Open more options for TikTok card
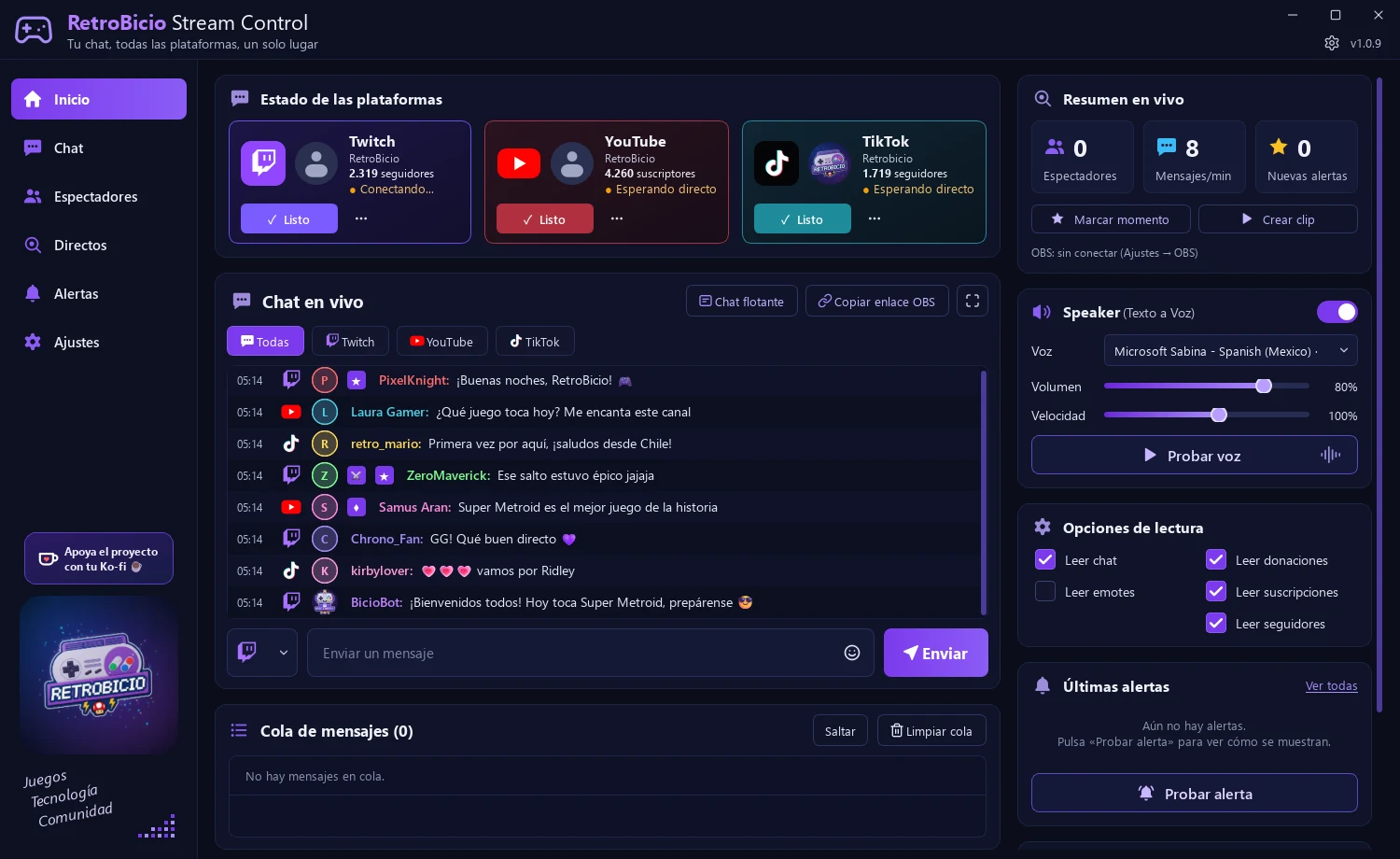This screenshot has height=859, width=1400. point(875,218)
